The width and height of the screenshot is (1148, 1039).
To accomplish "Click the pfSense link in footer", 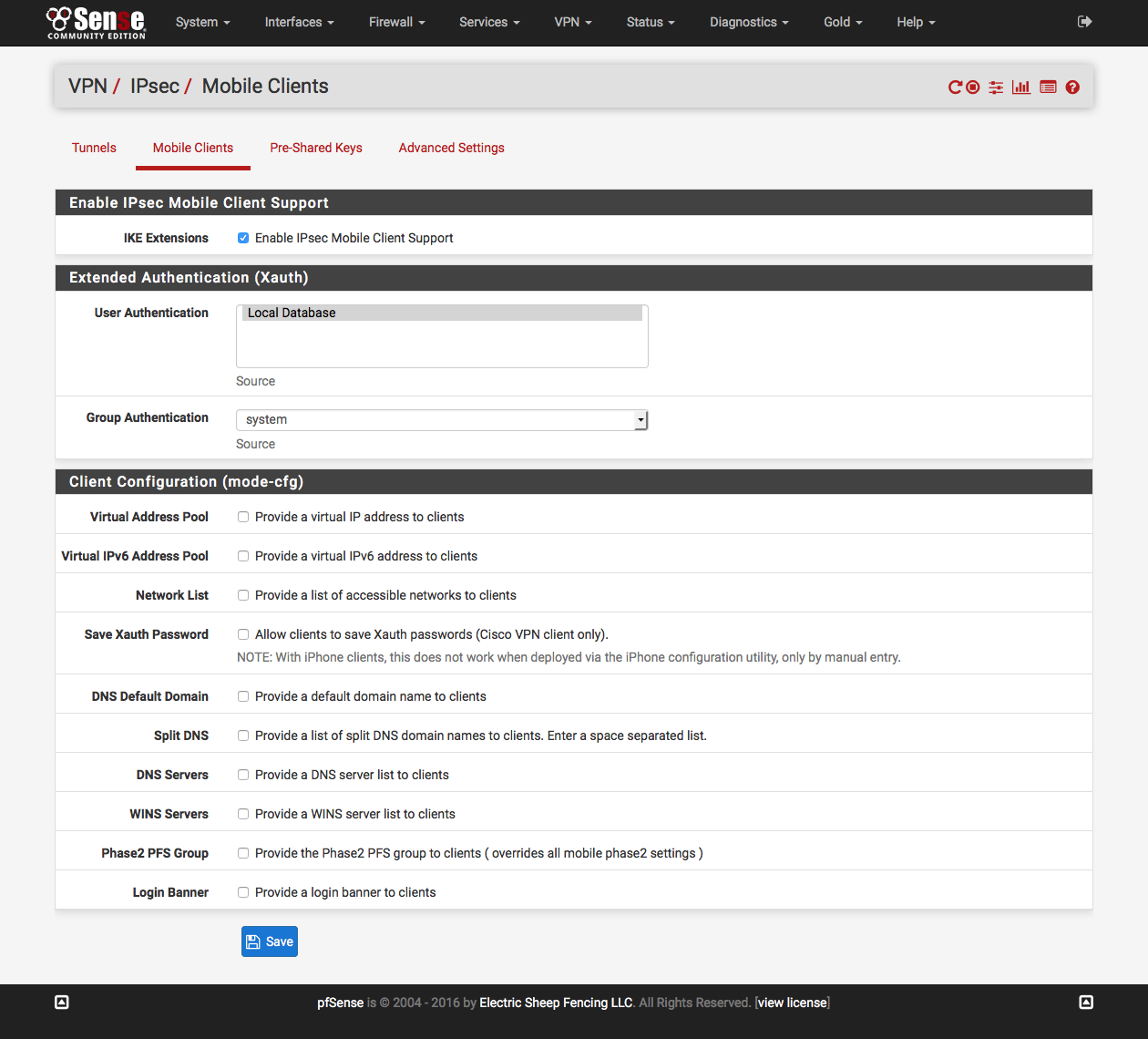I will pyautogui.click(x=340, y=1003).
